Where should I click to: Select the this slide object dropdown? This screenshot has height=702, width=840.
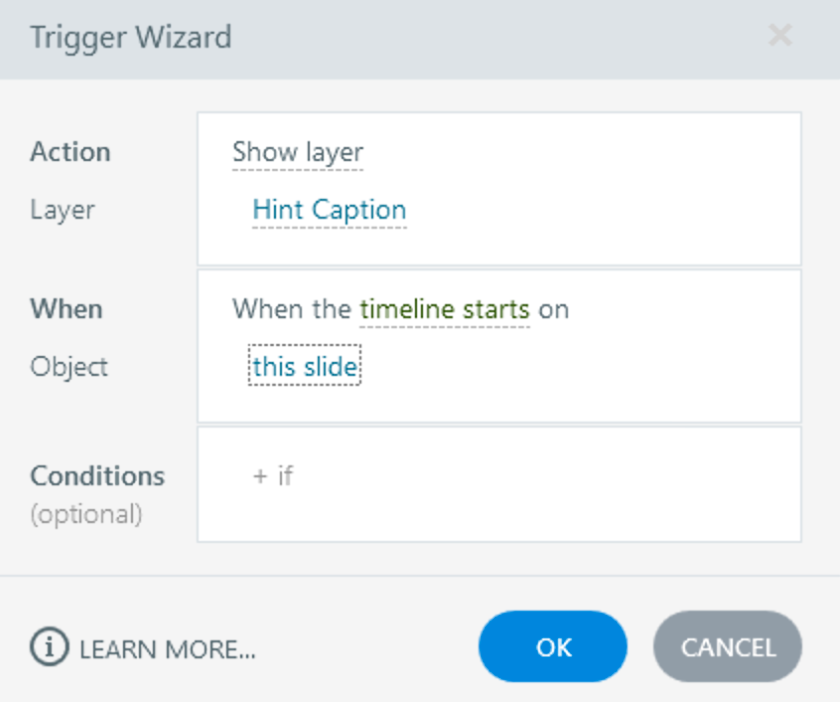click(304, 367)
